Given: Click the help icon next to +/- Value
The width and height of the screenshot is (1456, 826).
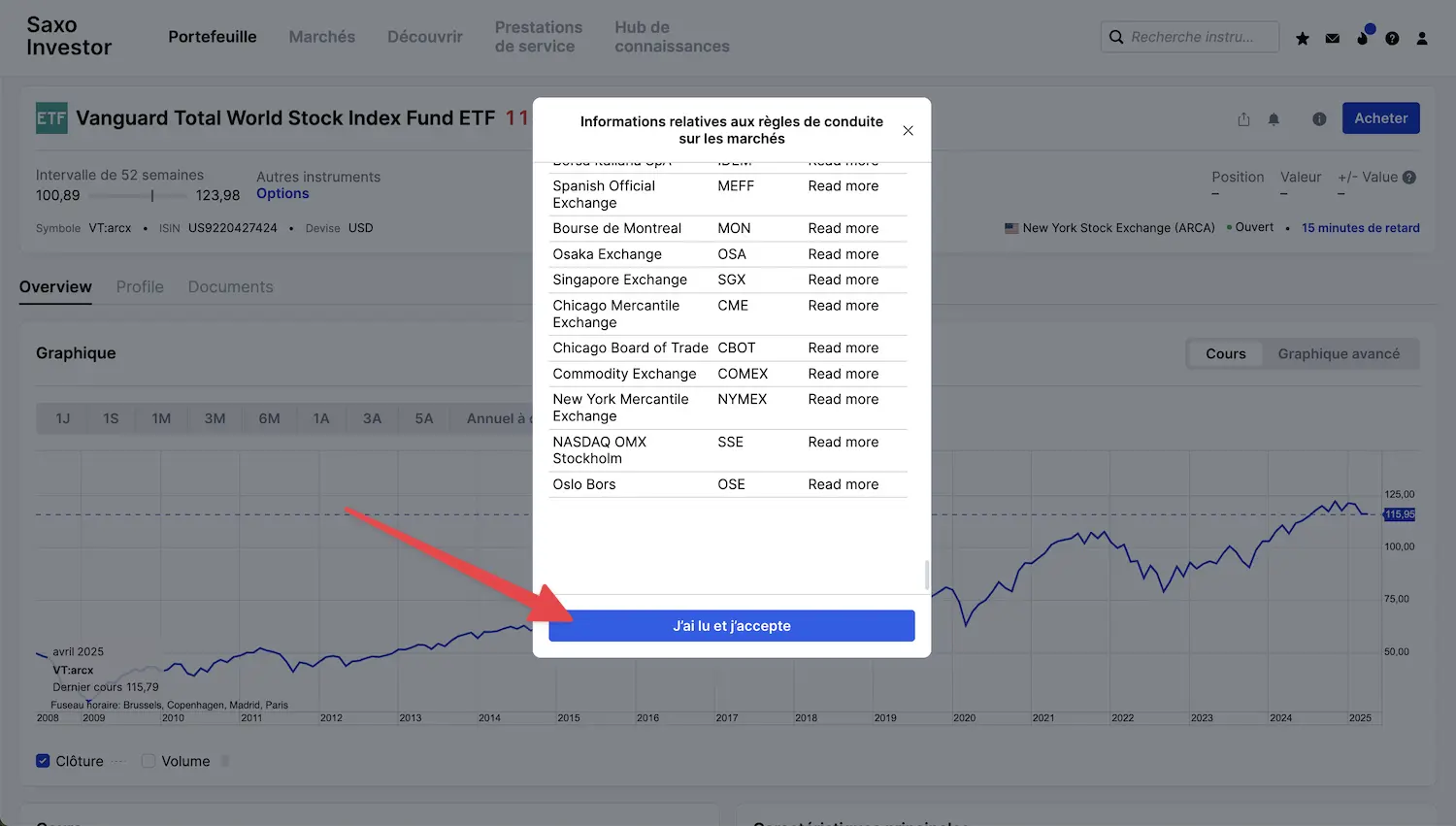Looking at the screenshot, I should 1409,178.
